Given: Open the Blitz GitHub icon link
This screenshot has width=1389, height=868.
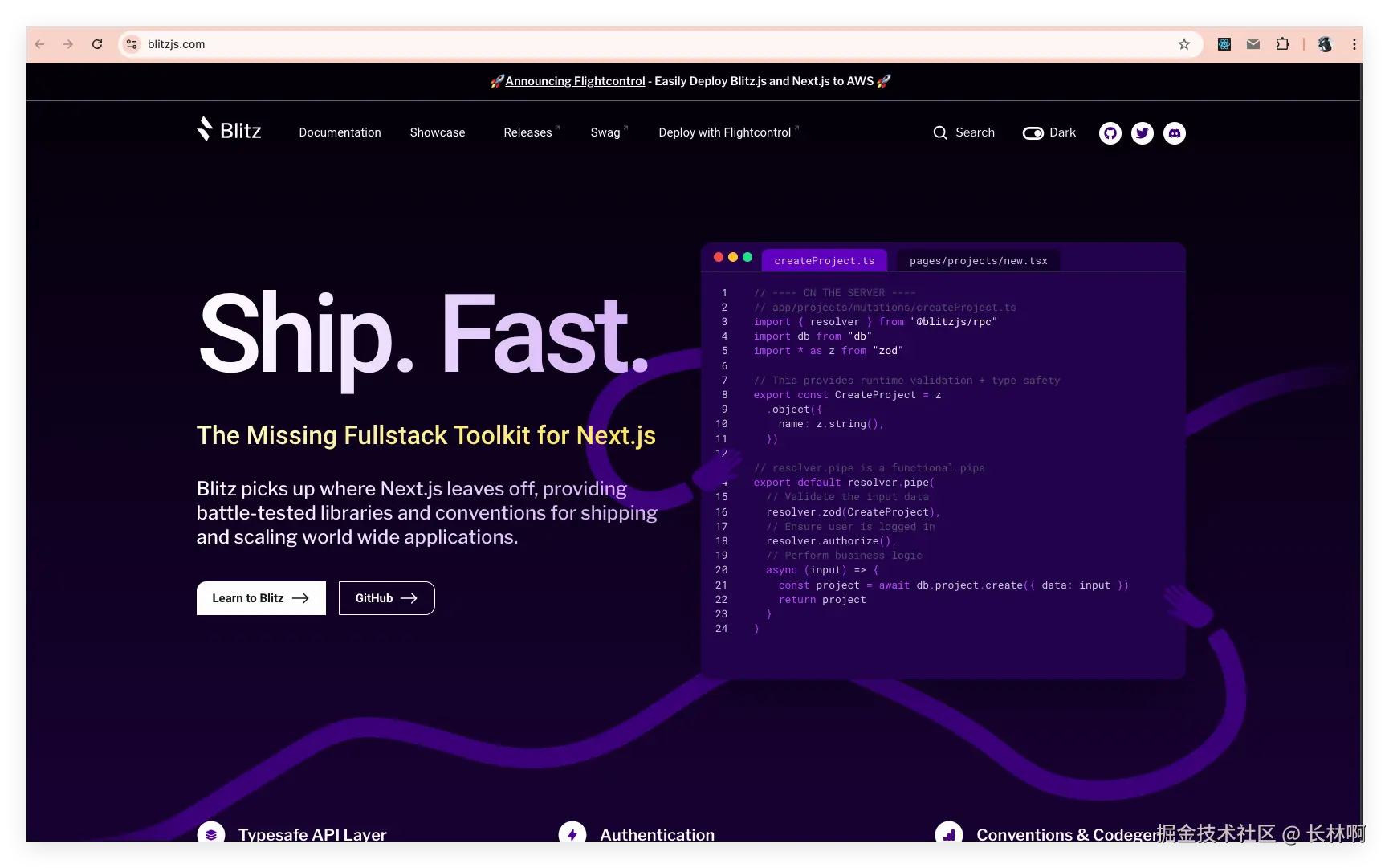Looking at the screenshot, I should [x=1110, y=133].
